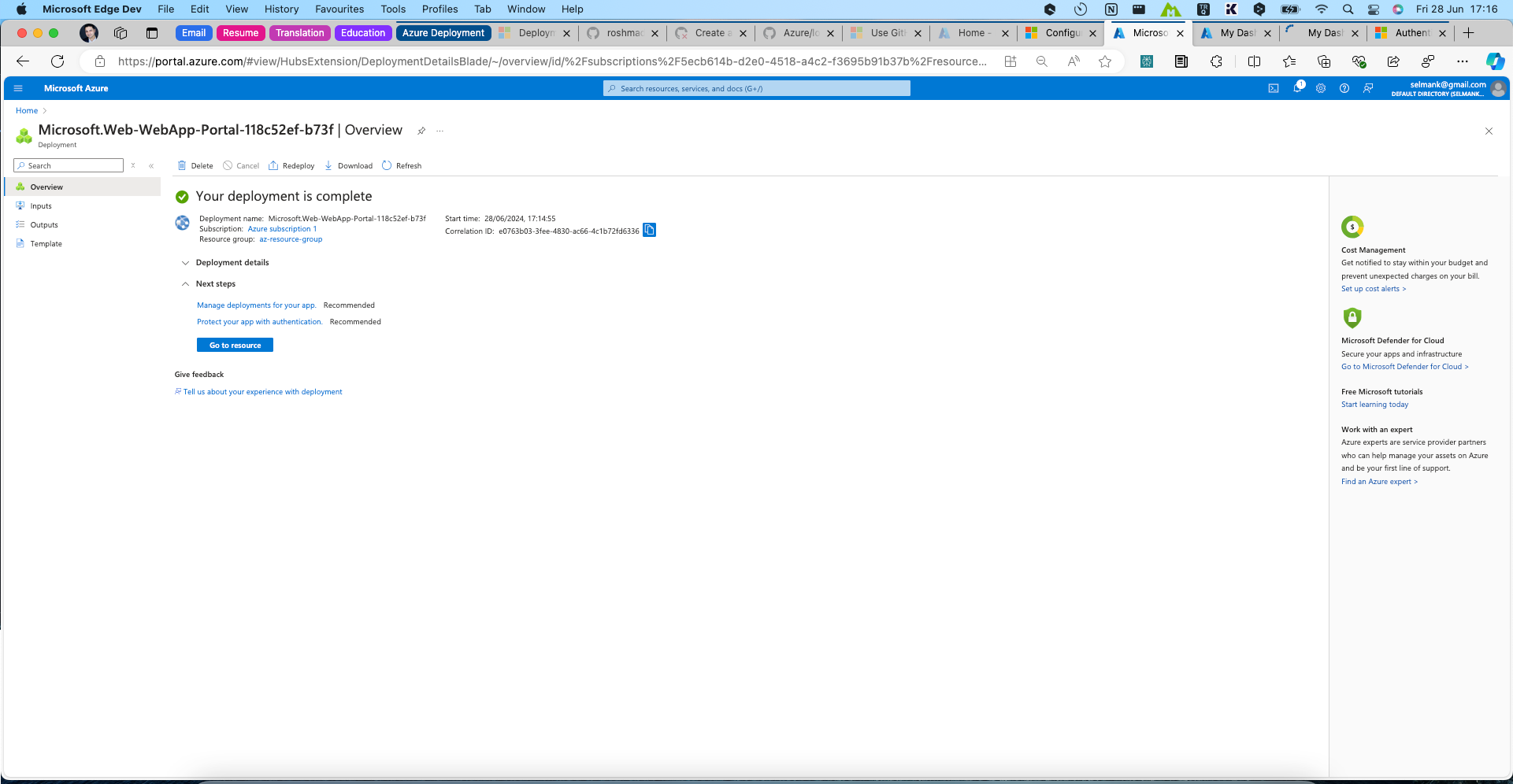Viewport: 1513px width, 784px height.
Task: Add page to favourites star
Action: tap(1105, 61)
